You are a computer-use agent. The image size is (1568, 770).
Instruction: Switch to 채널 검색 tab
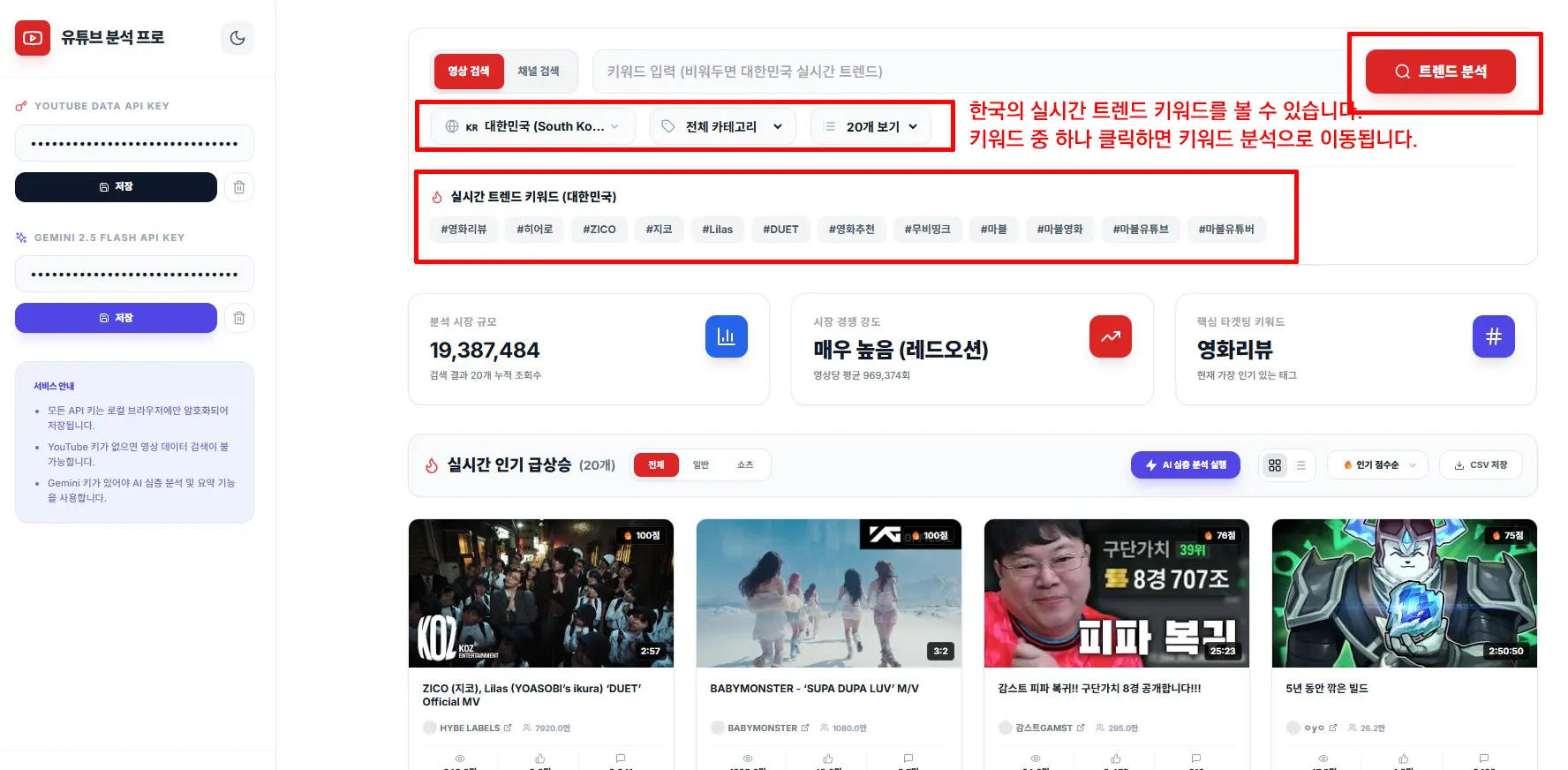pyautogui.click(x=539, y=72)
